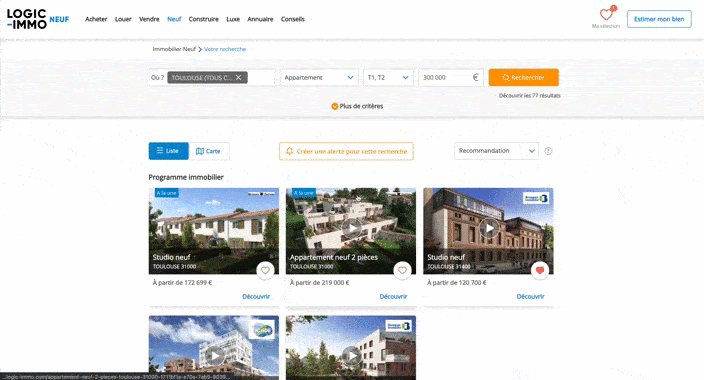Click Découvrir for 120 700 € listing
Image resolution: width=704 pixels, height=380 pixels.
click(530, 296)
